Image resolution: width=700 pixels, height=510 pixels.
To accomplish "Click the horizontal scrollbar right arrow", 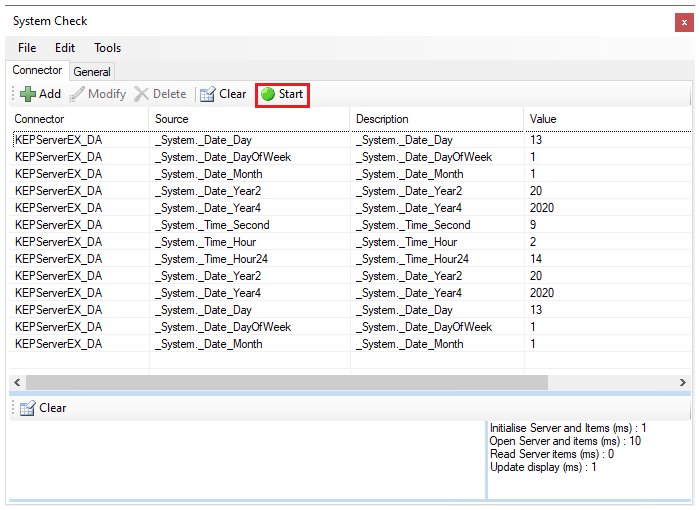I will 683,382.
